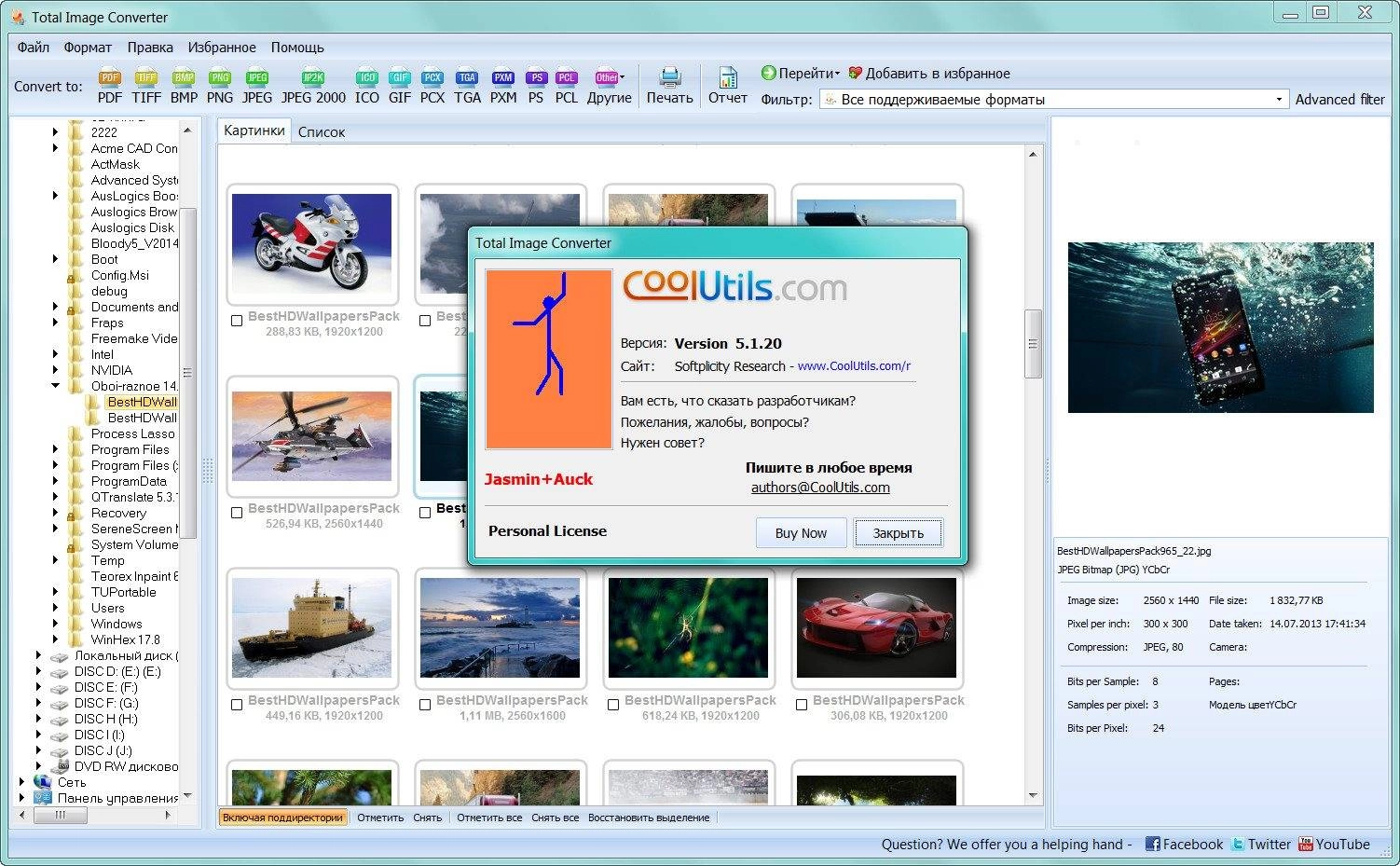Screen dimensions: 1400x866
Task: Select the Fraps folder
Action: [x=107, y=323]
